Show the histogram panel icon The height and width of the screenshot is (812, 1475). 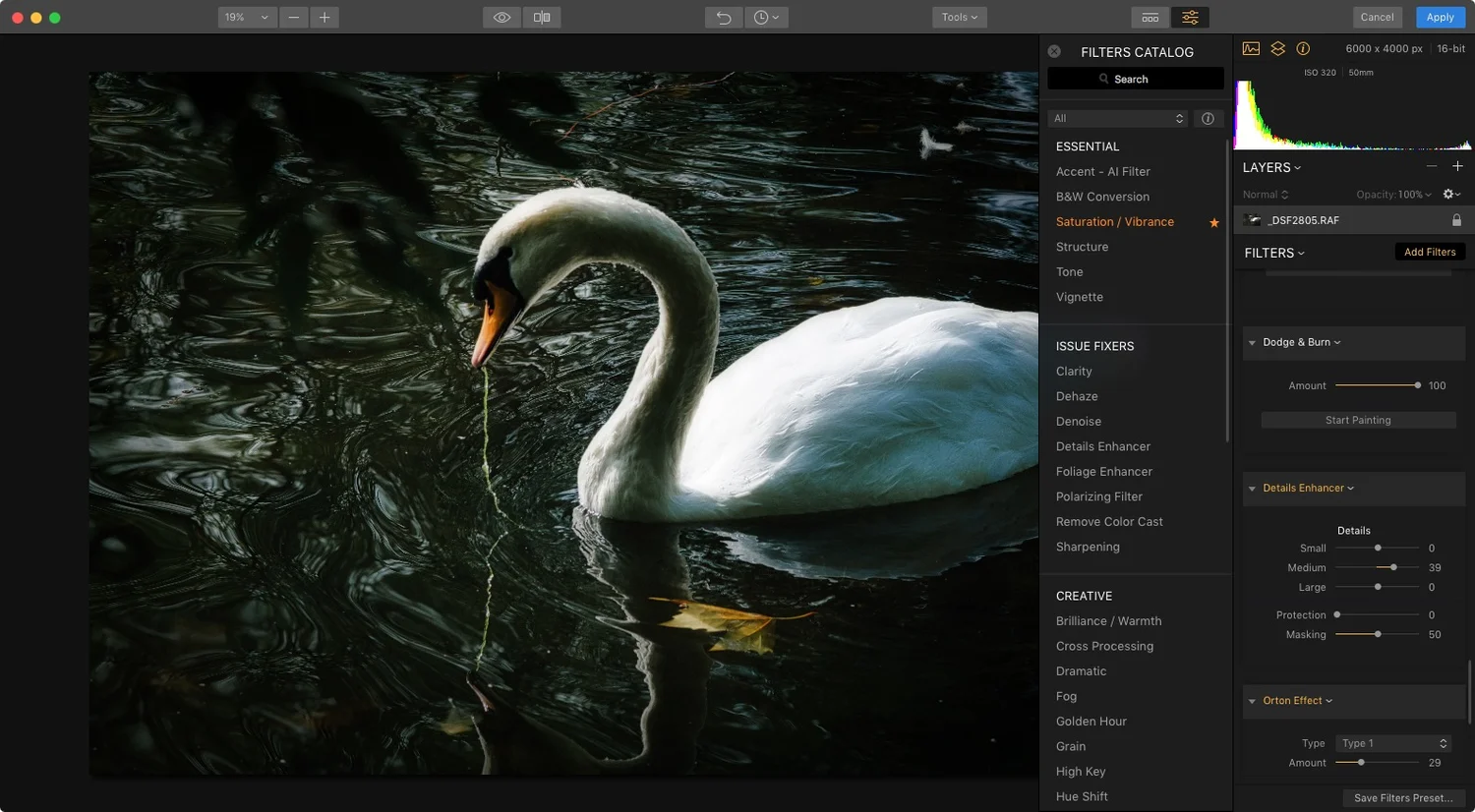coord(1251,48)
